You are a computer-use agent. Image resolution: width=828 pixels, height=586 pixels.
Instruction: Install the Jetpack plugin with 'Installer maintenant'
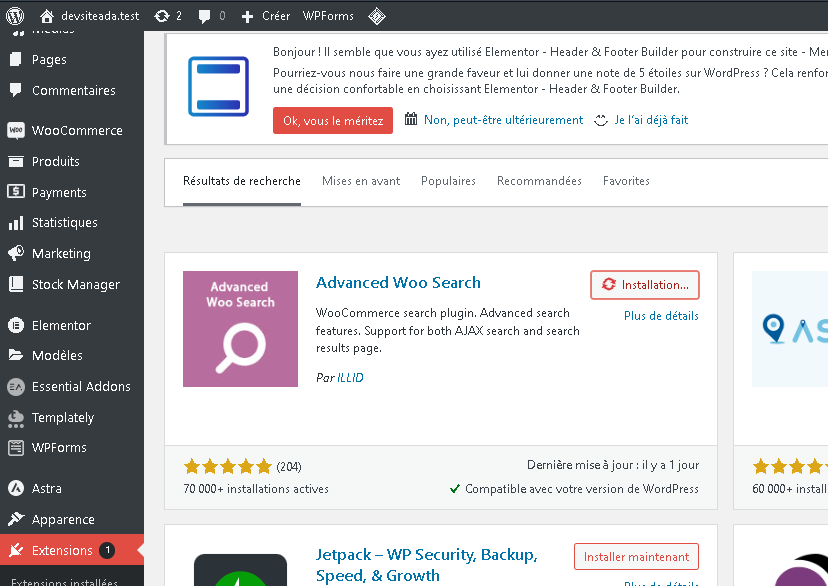coord(636,556)
